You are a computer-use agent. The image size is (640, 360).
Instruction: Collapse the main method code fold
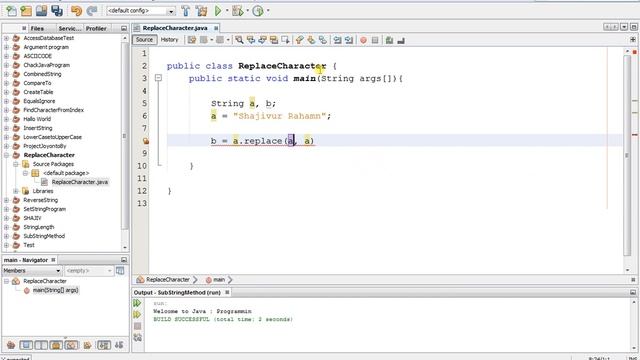tap(158, 78)
